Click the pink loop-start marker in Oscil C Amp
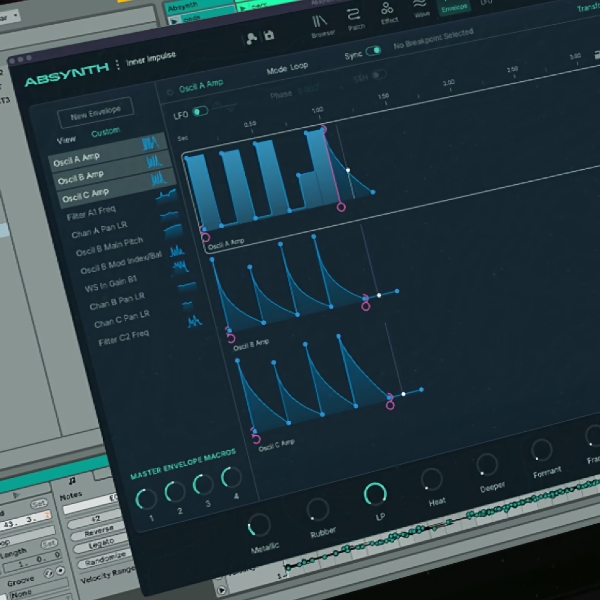 pos(256,439)
